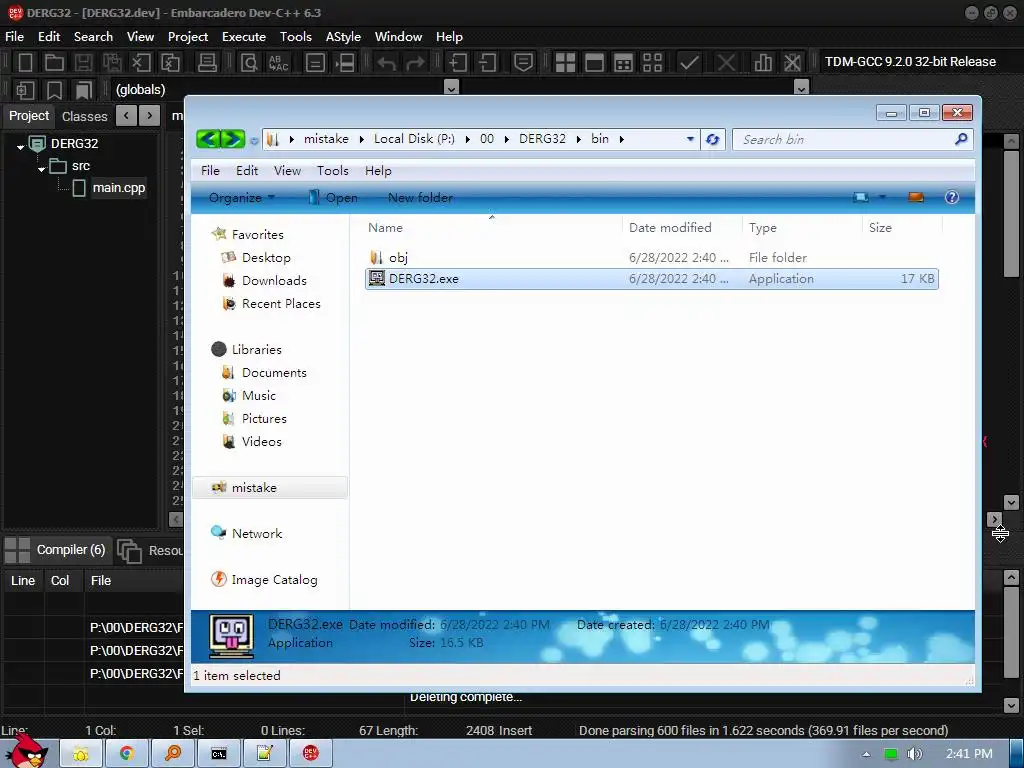
Task: Select the Compiler (6) tab
Action: (71, 550)
